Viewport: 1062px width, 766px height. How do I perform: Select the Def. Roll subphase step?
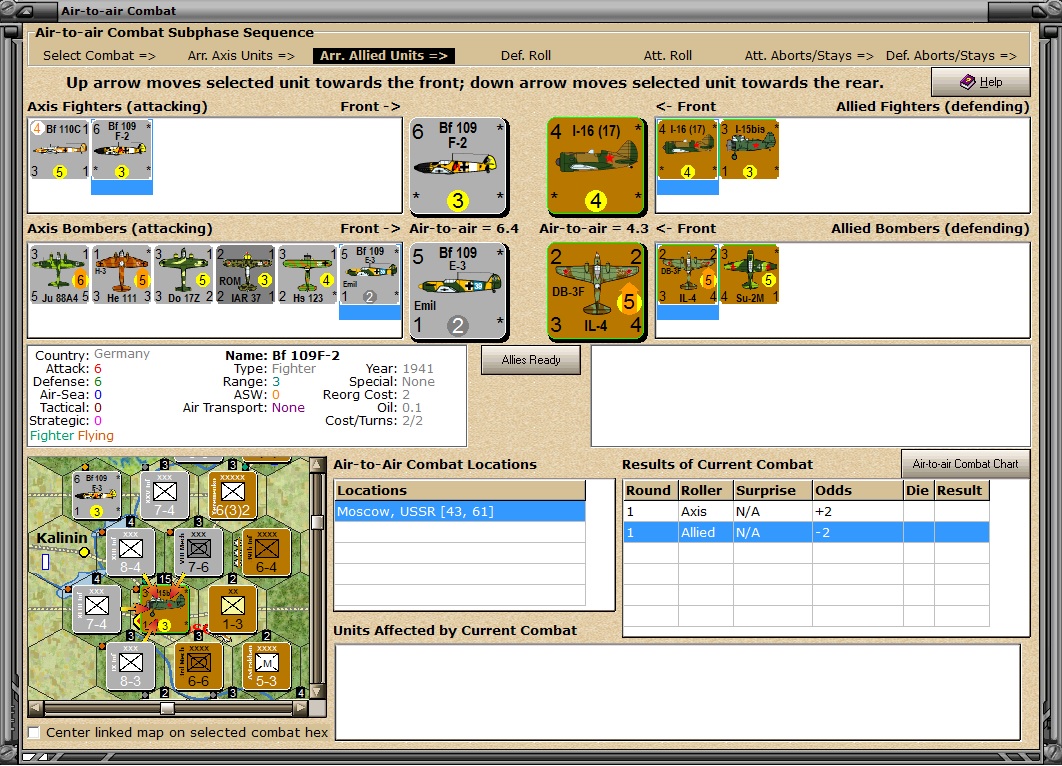click(526, 56)
